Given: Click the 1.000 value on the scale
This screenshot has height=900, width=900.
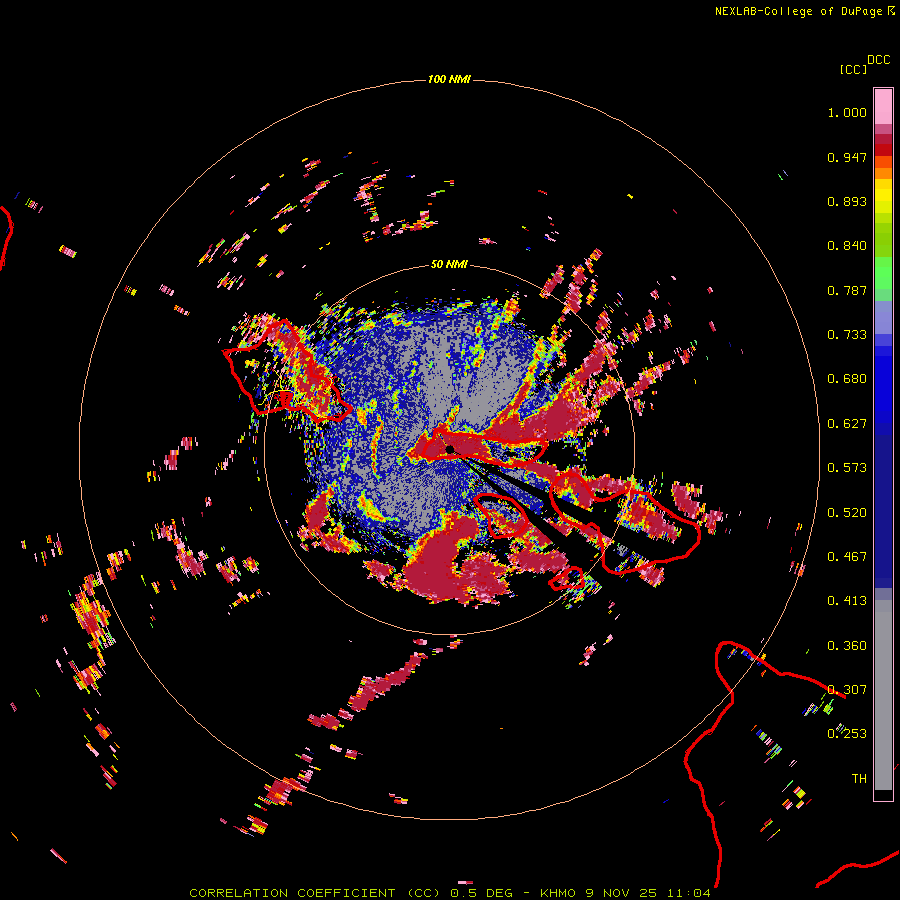Looking at the screenshot, I should tap(847, 112).
